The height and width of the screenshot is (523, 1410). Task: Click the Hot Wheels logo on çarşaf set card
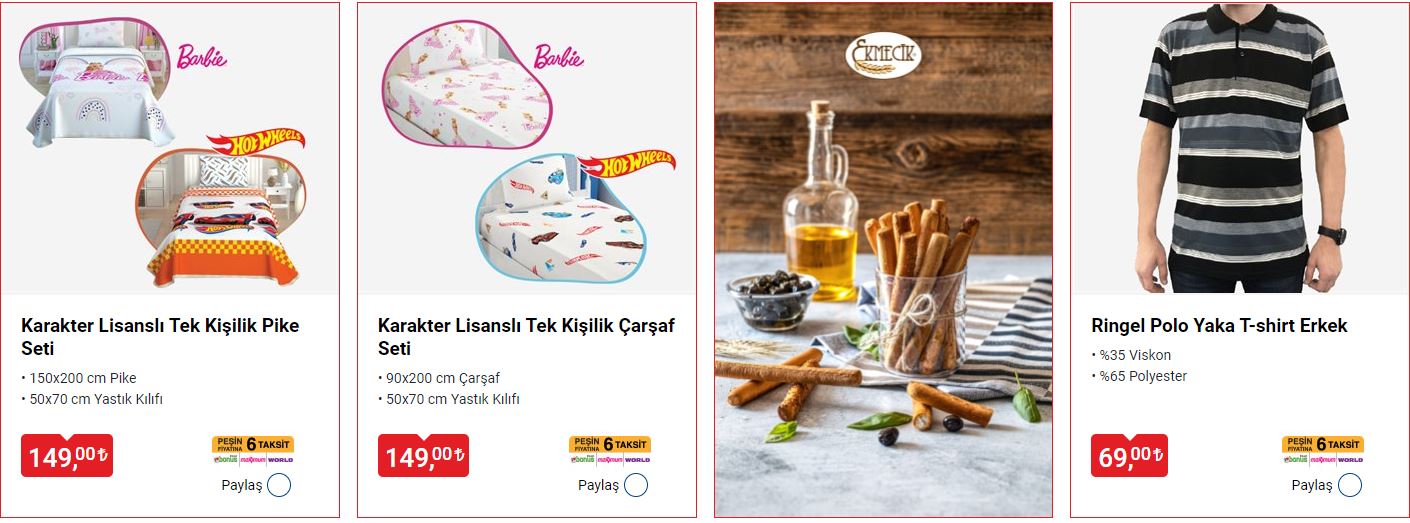click(627, 165)
